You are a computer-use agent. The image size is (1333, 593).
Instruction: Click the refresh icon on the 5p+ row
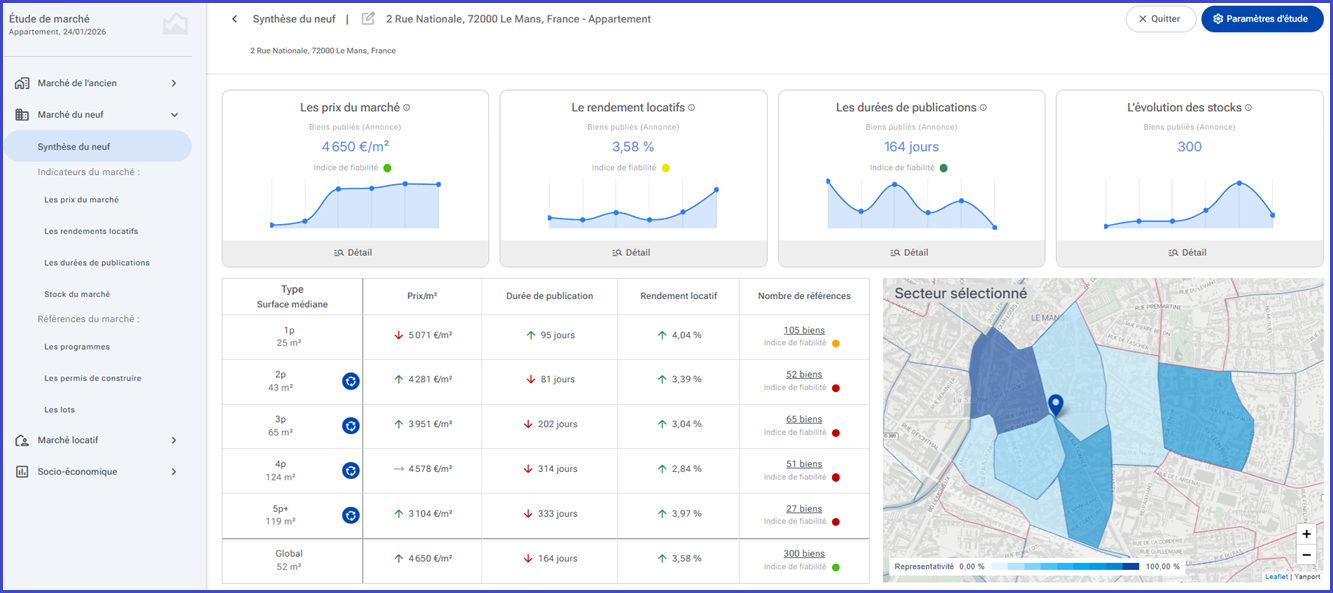click(x=351, y=515)
